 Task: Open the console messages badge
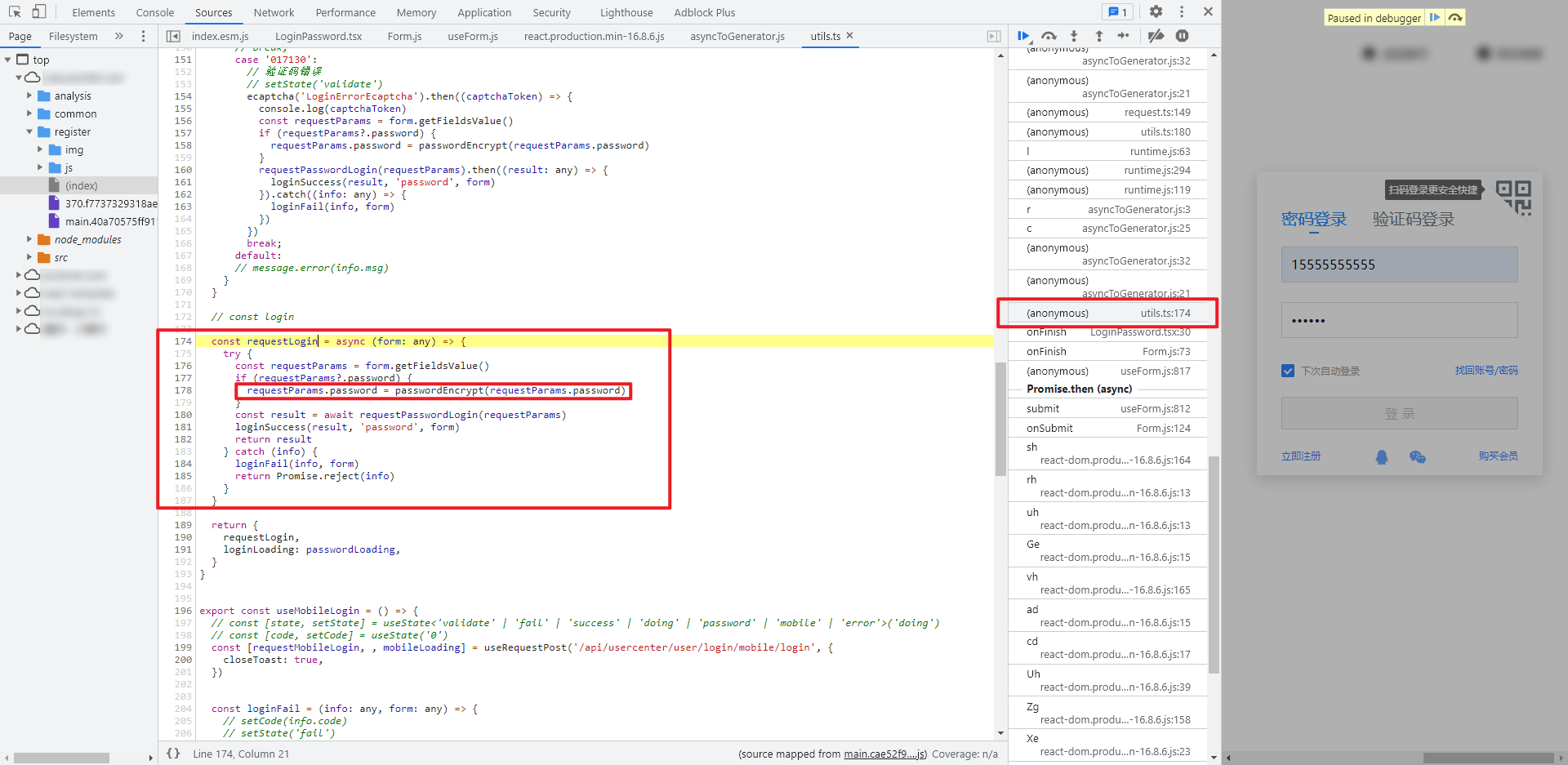pos(1118,12)
